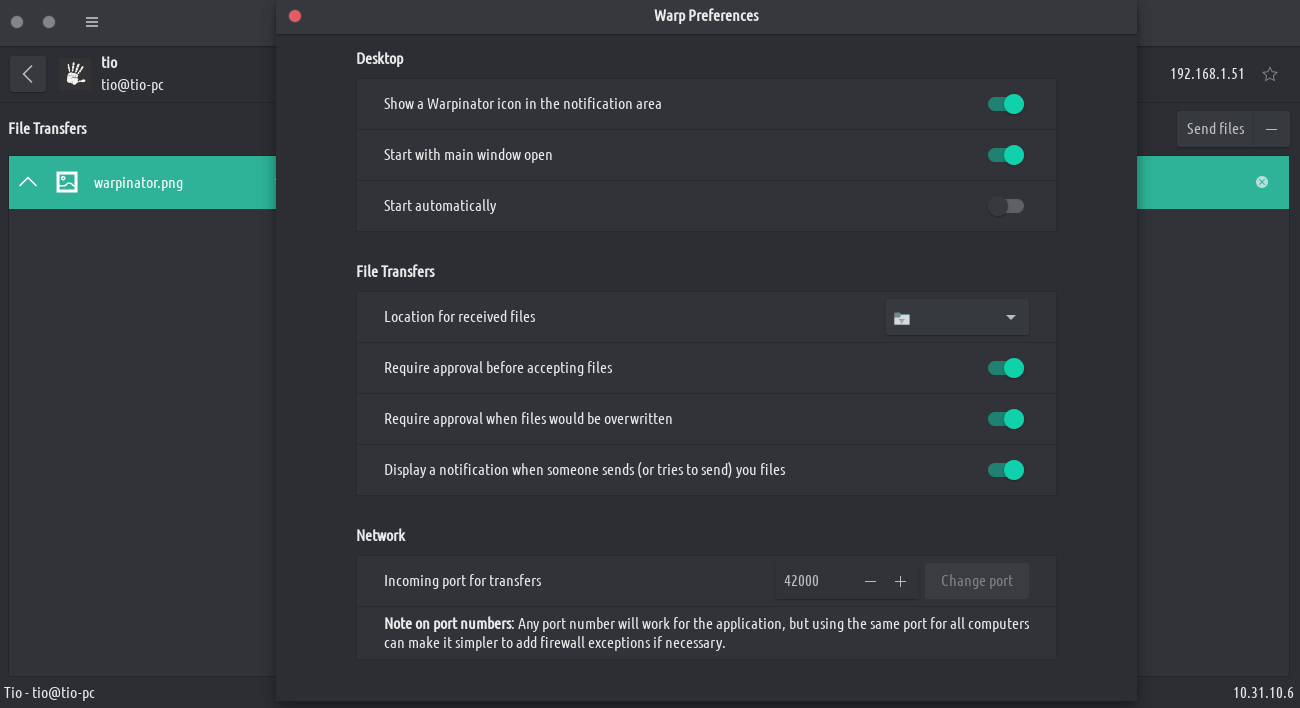
Task: Disable Start with main window open
Action: point(1006,155)
